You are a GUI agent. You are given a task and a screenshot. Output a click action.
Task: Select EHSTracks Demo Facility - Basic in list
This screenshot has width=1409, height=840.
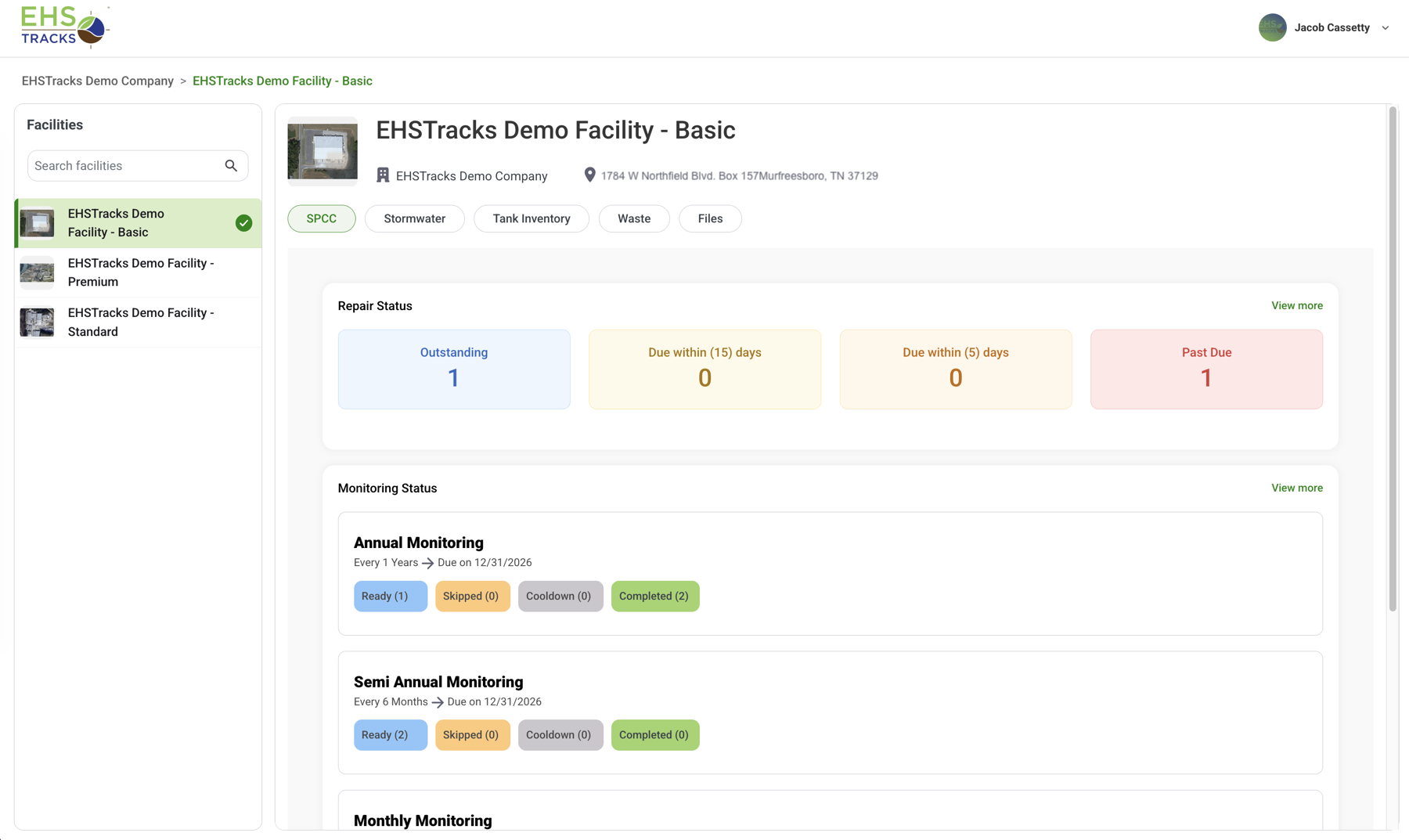pos(139,223)
